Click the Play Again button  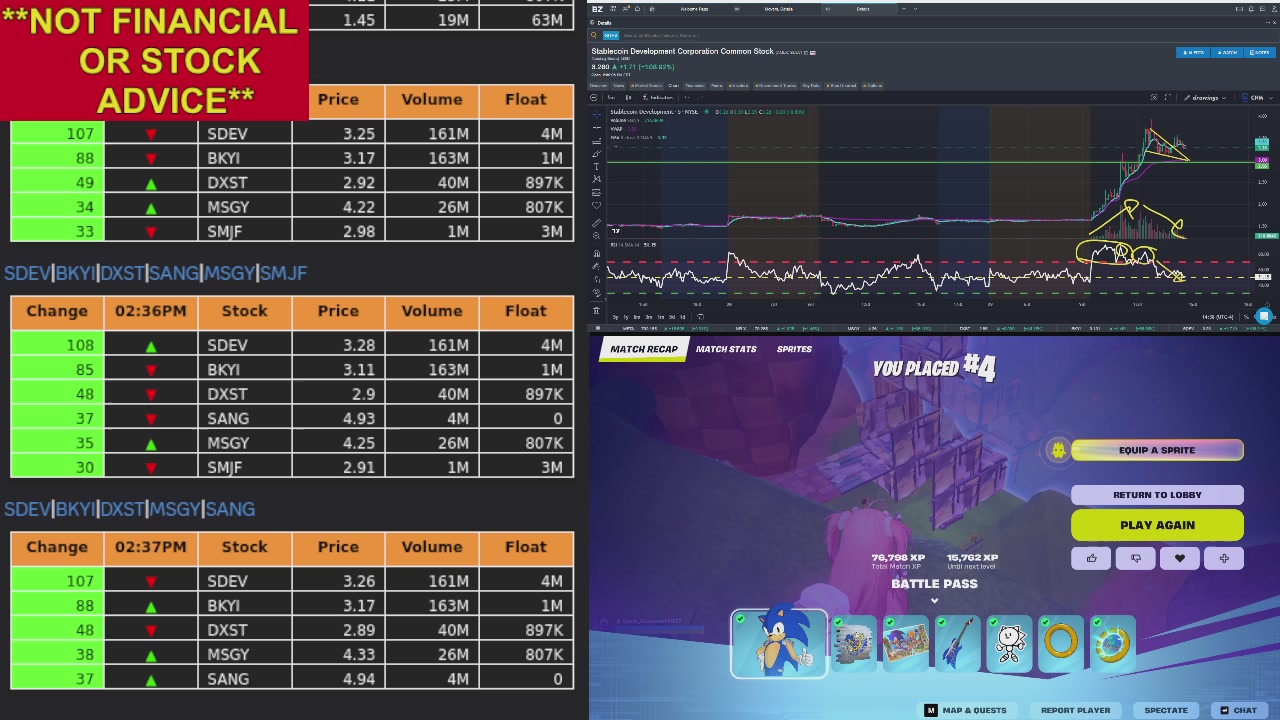(1157, 525)
